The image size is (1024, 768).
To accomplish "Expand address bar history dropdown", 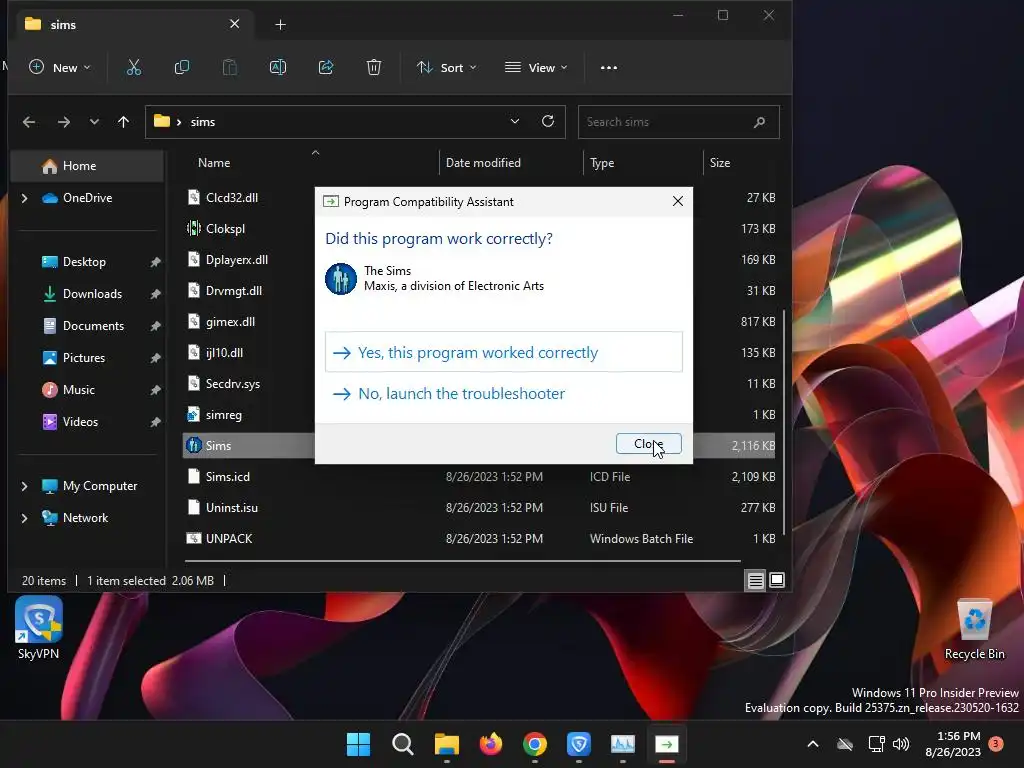I will (515, 121).
